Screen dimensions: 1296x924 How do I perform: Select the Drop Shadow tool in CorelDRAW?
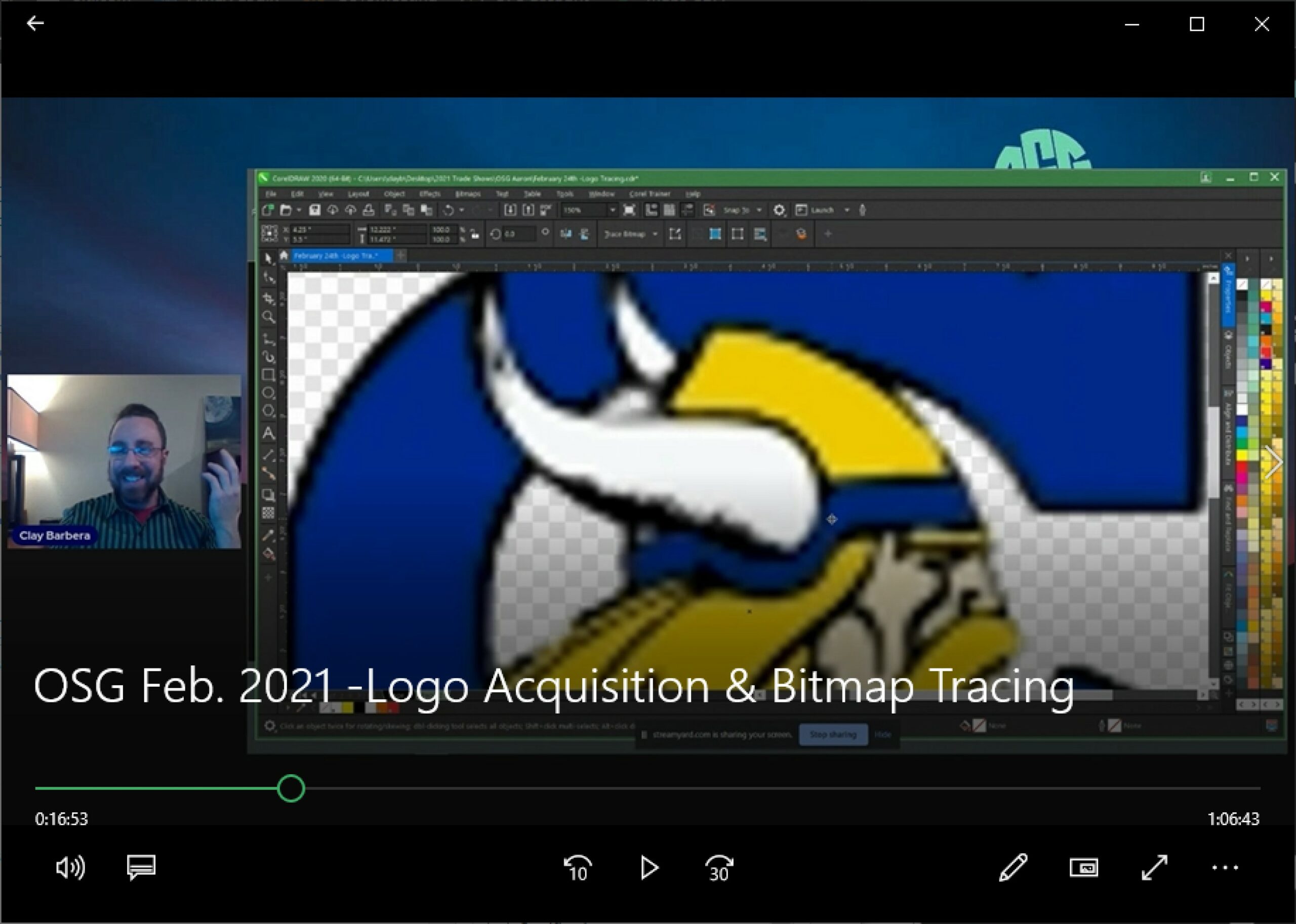point(269,494)
